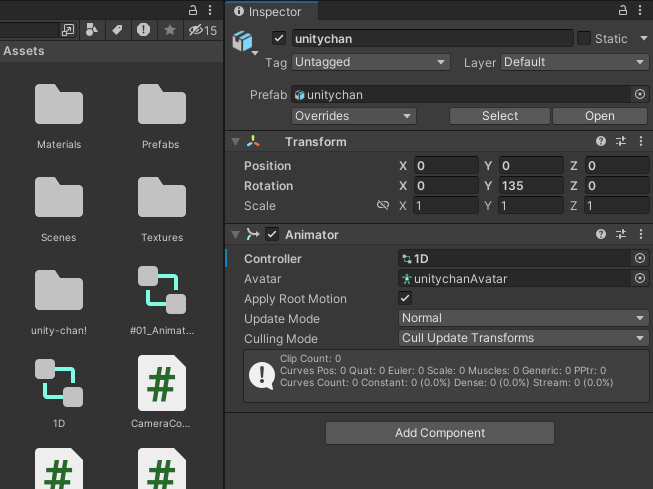Show favorites star filter
Viewport: 653px width, 489px height.
click(x=169, y=30)
